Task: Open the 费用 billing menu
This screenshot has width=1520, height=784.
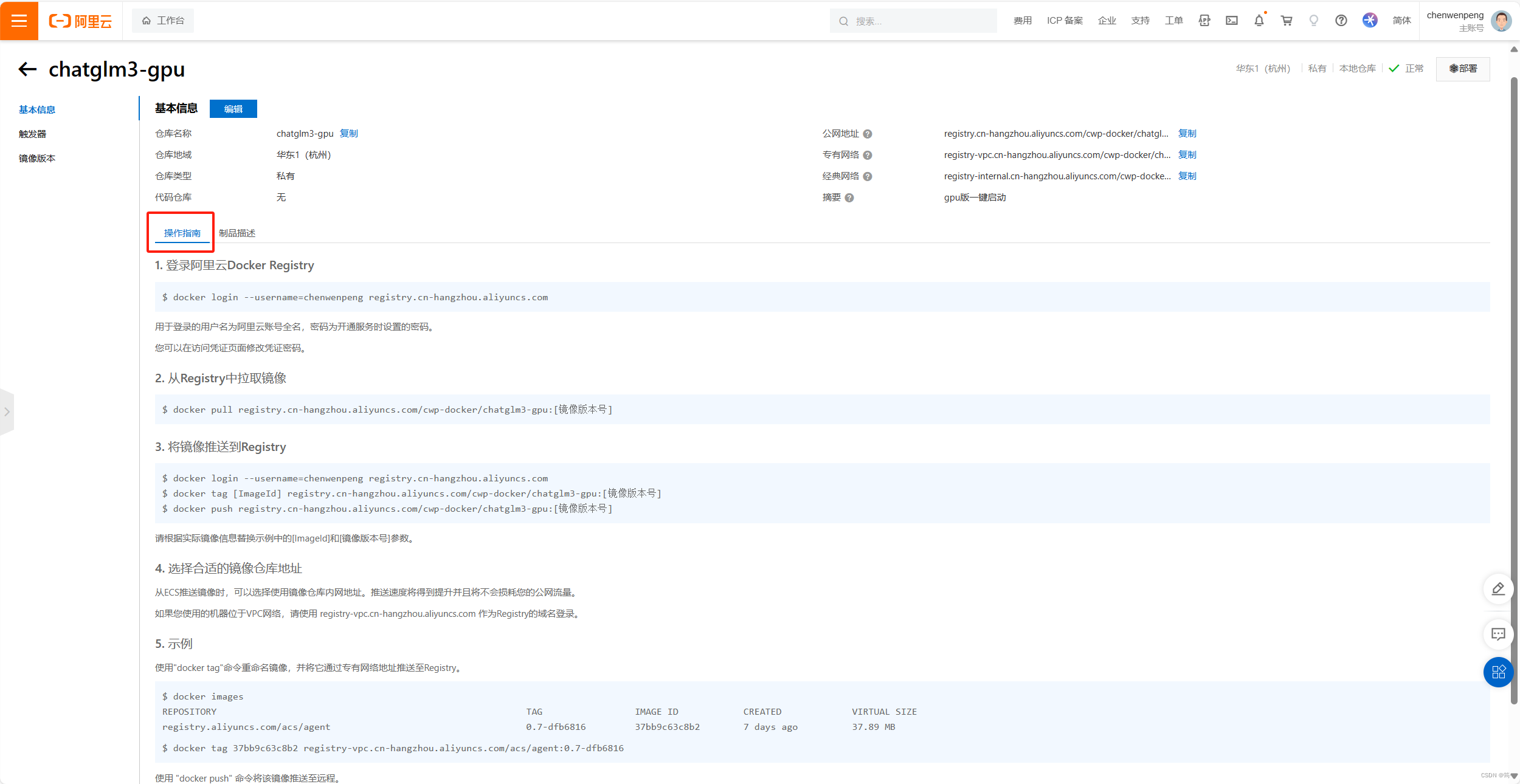Action: [x=1023, y=21]
